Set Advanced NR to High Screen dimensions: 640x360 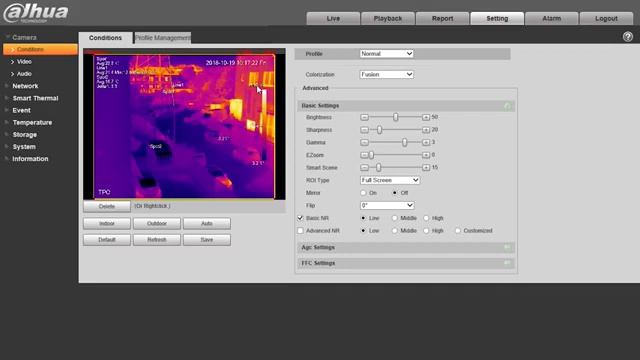[x=426, y=231]
